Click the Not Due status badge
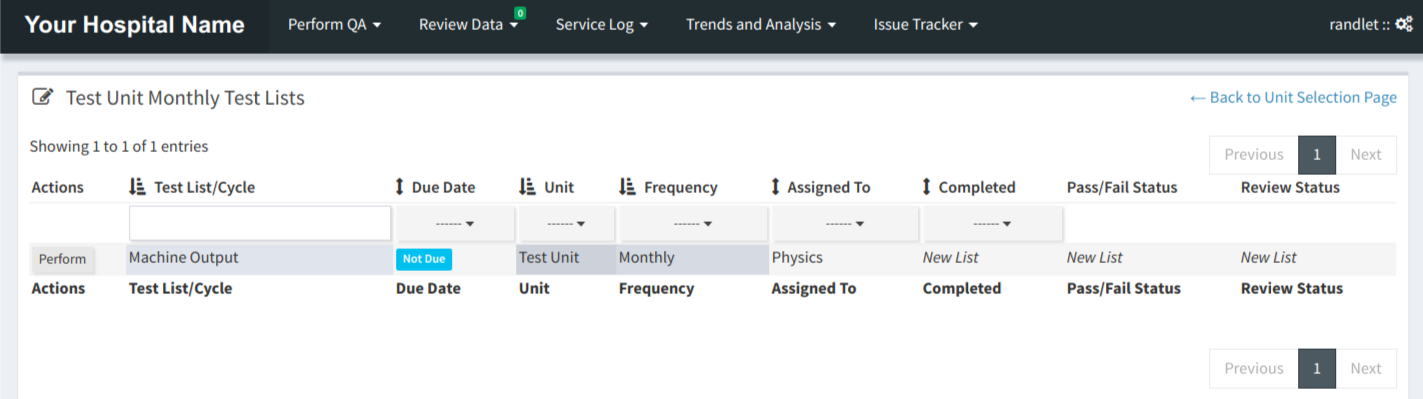The image size is (1423, 399). click(x=424, y=259)
